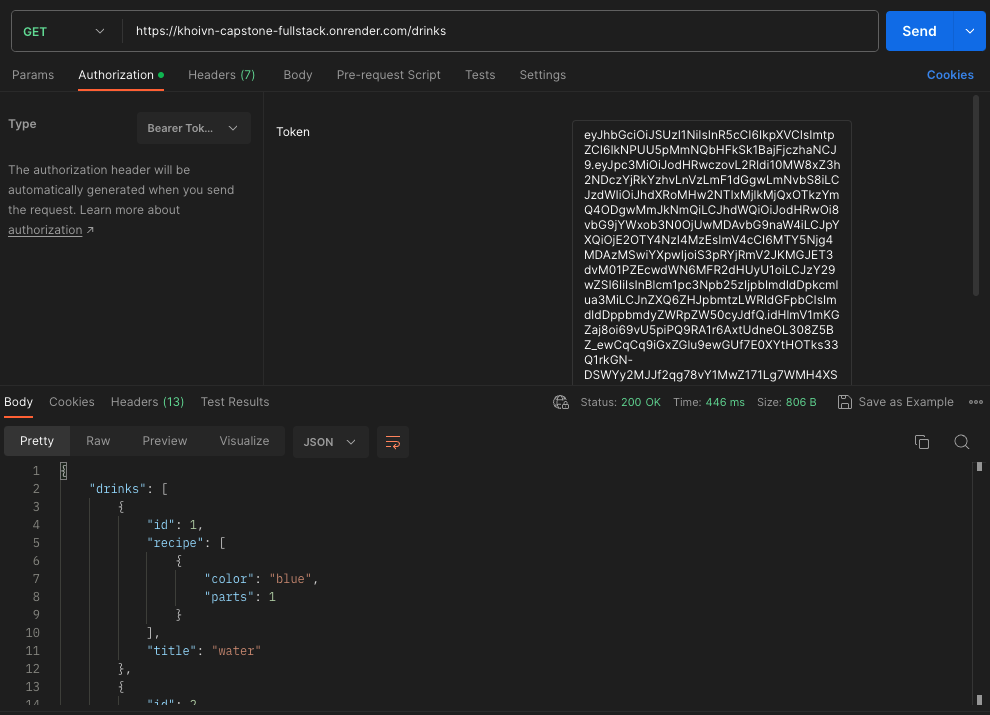
Task: Click the "drinks" key on line 2
Action: [x=117, y=489]
